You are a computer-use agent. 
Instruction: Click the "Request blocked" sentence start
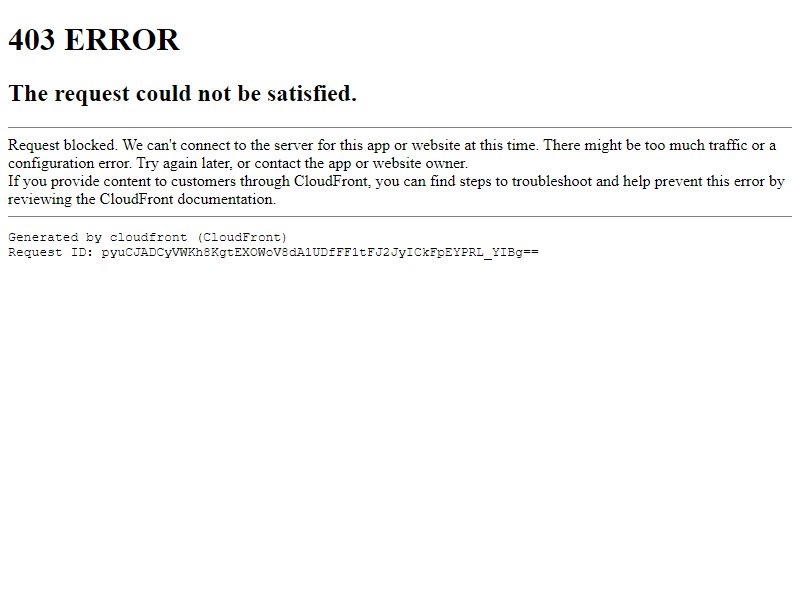[63, 145]
